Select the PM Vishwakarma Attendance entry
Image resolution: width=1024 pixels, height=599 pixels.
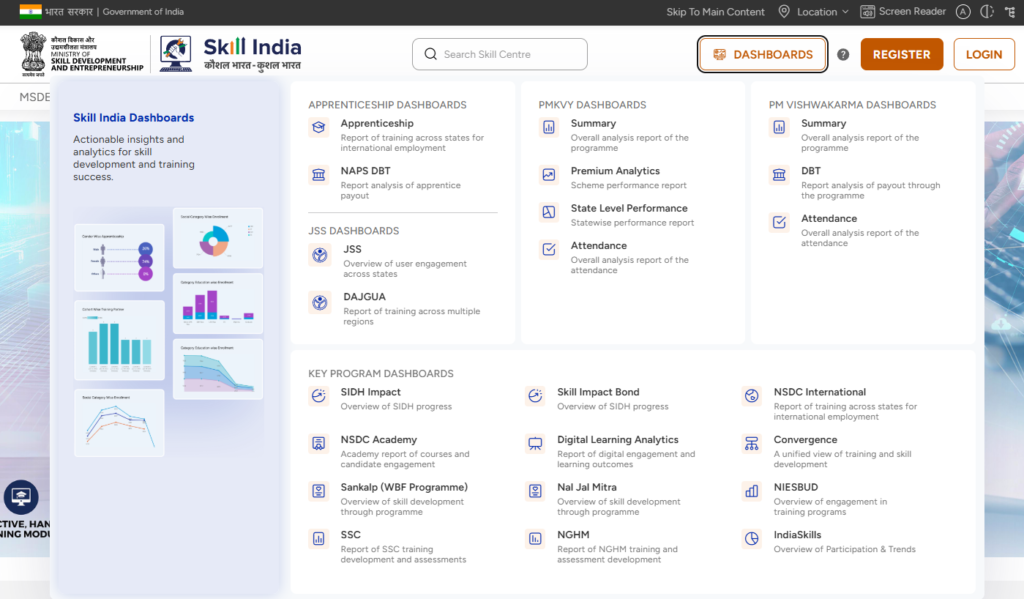[828, 219]
